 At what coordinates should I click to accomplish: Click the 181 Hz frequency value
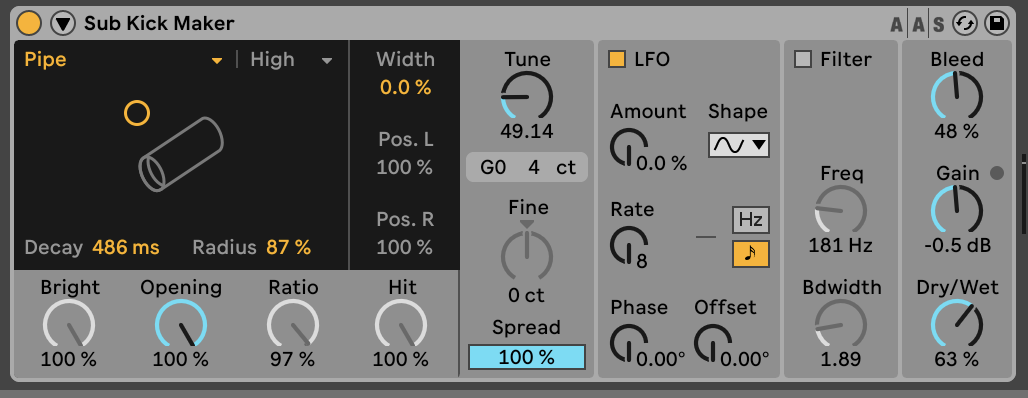[840, 246]
